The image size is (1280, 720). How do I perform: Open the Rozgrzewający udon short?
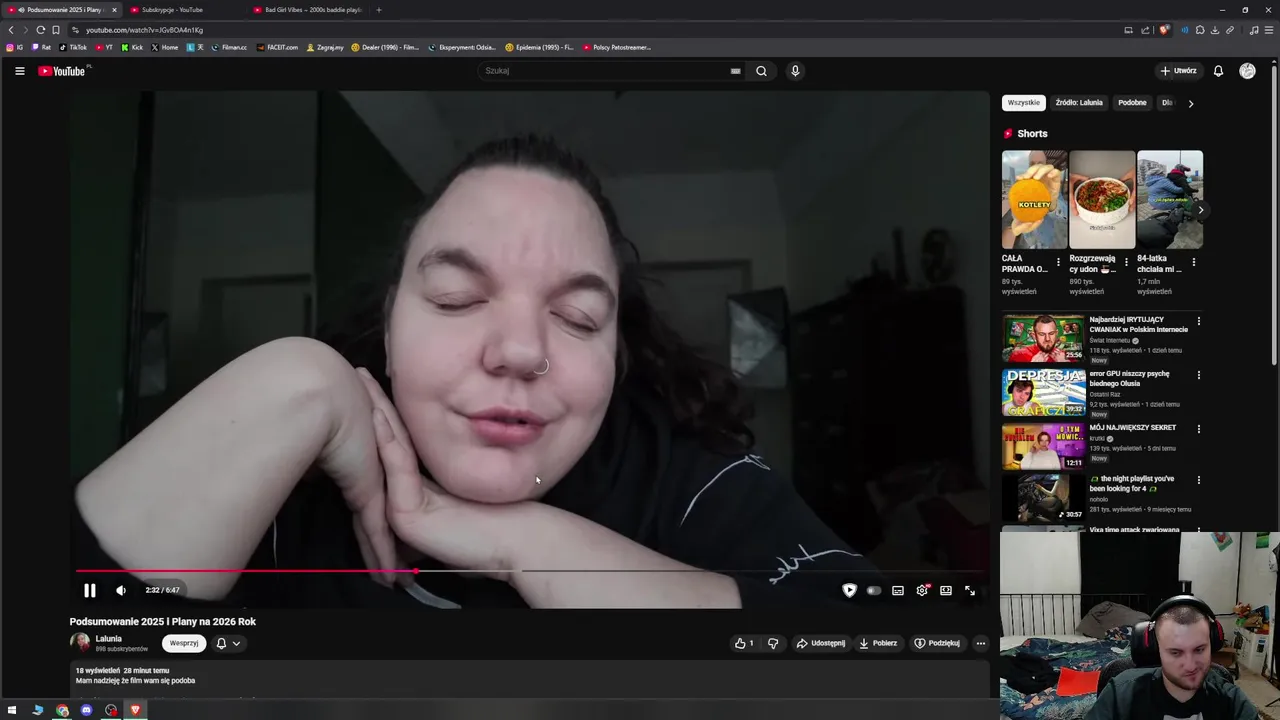[x=1102, y=199]
